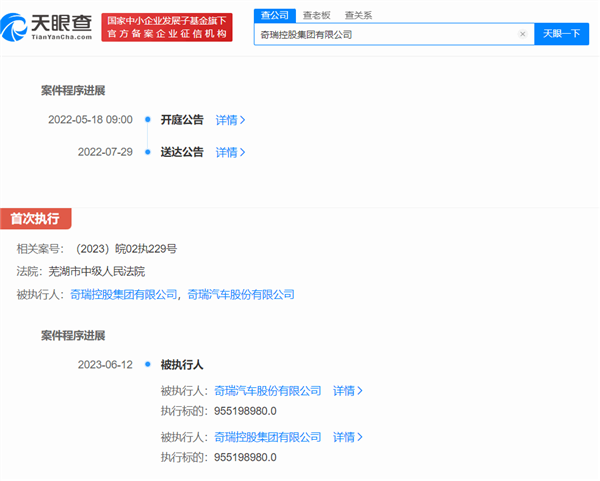This screenshot has width=600, height=481.
Task: Clear the search box with the X icon
Action: 522,34
